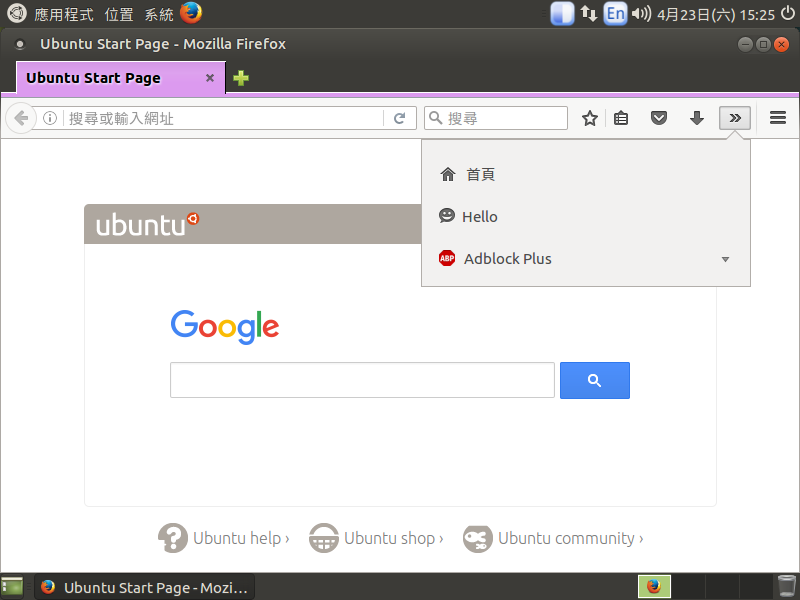The height and width of the screenshot is (600, 800).
Task: Go to 首頁 from overflow panel
Action: [586, 174]
